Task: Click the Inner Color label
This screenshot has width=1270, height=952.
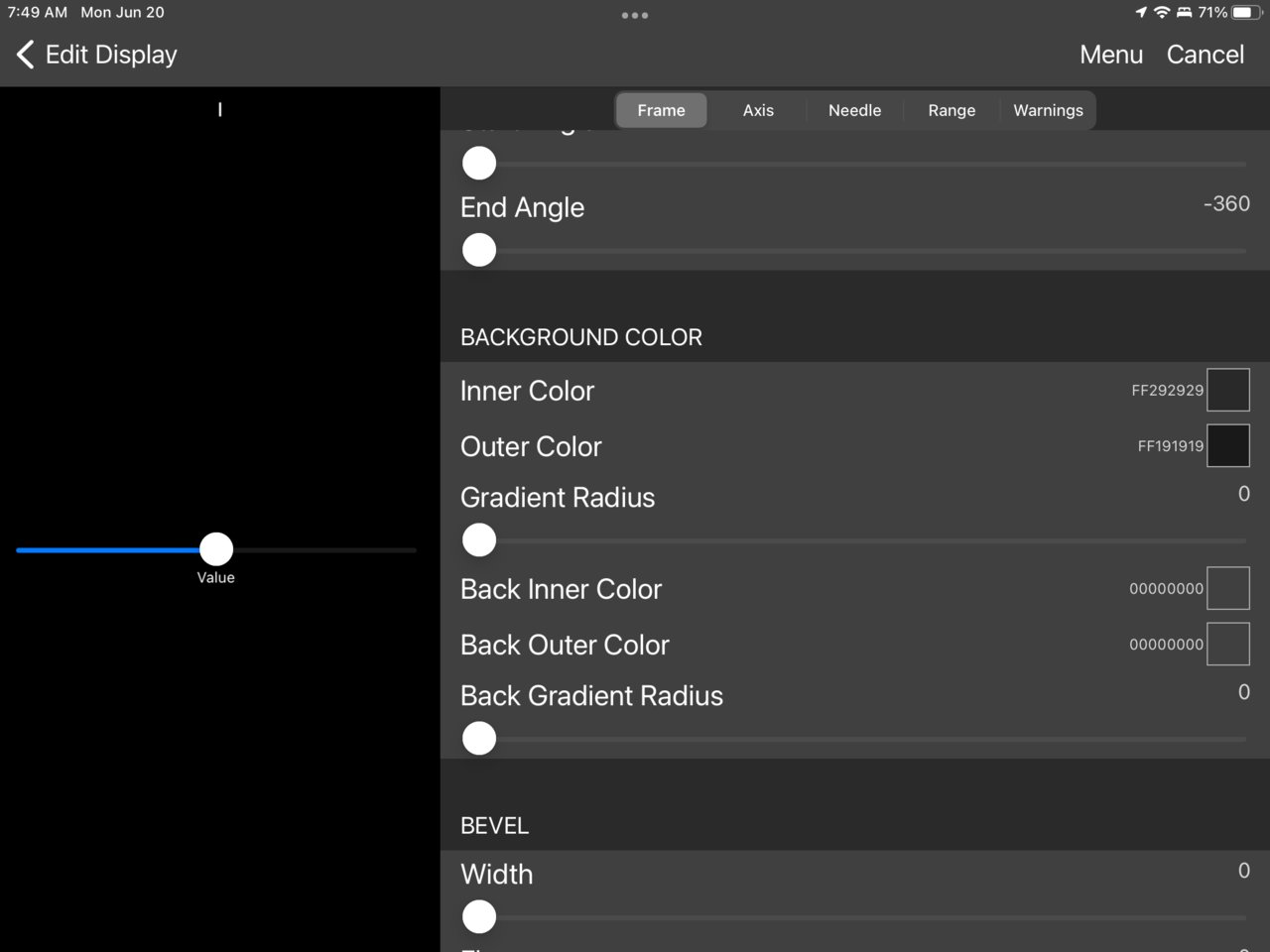Action: click(527, 391)
